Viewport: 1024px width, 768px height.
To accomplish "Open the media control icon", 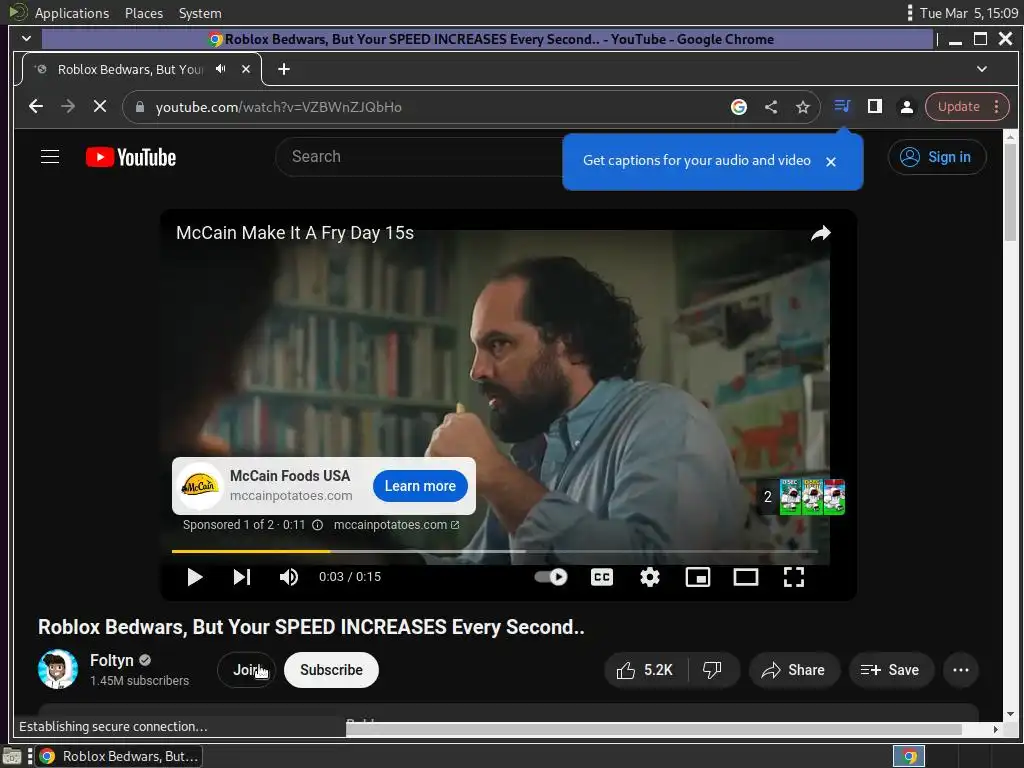I will coord(842,106).
